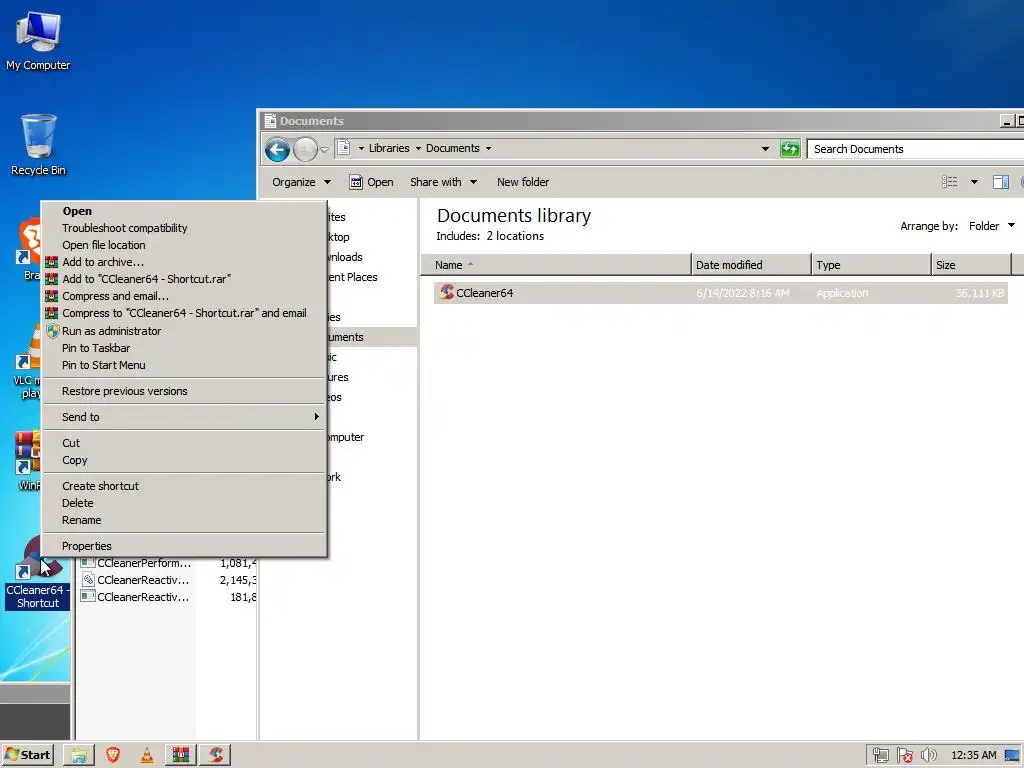Click the Forward arrow in Documents window
The width and height of the screenshot is (1024, 768).
click(x=305, y=150)
